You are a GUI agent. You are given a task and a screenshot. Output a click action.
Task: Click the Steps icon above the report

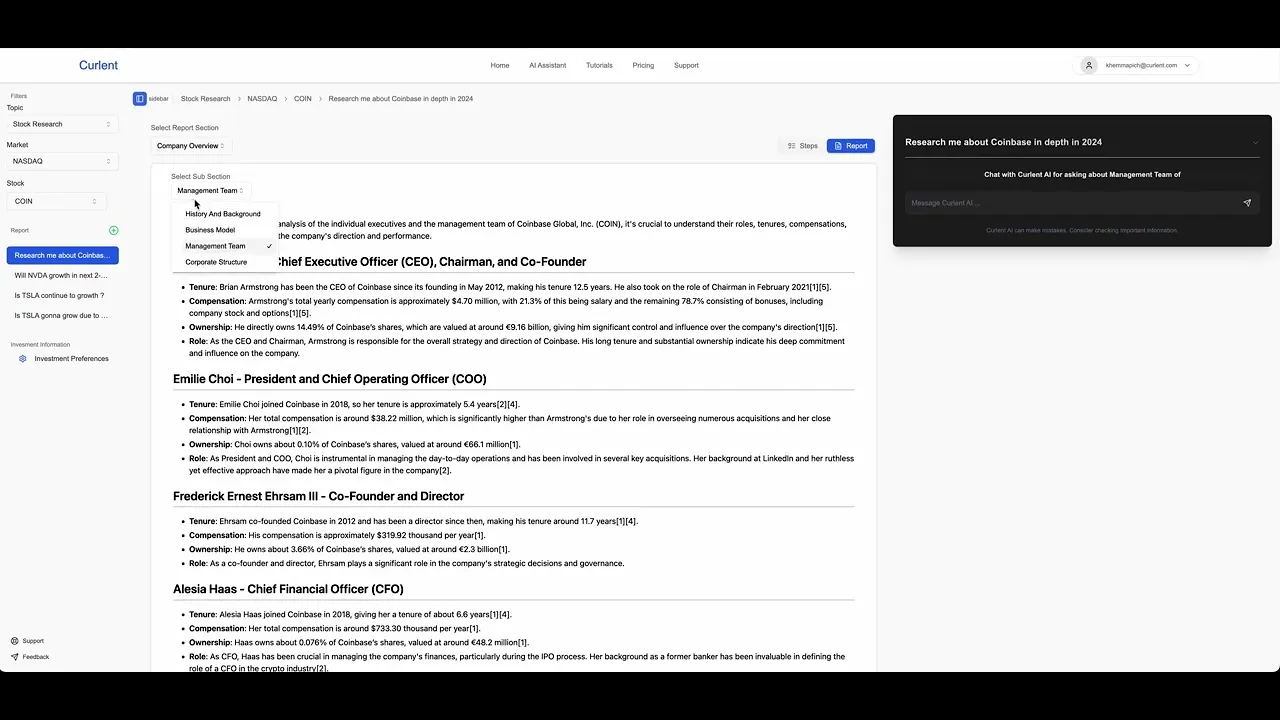(790, 145)
